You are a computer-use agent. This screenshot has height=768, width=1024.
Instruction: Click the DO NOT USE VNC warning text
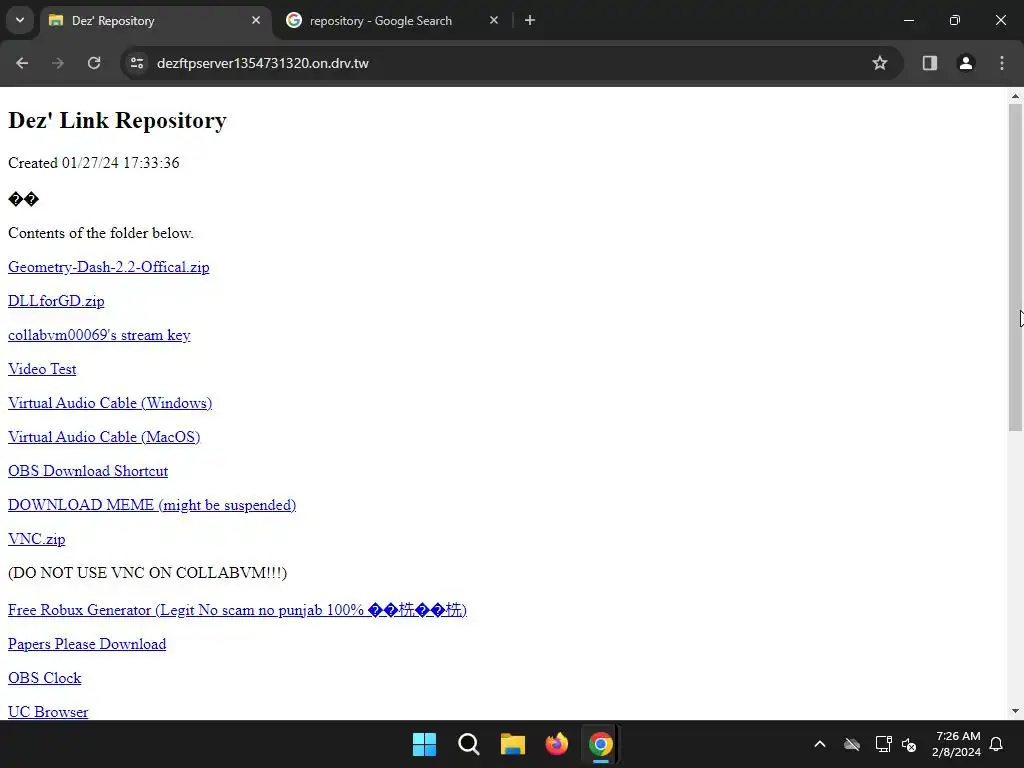coord(148,573)
